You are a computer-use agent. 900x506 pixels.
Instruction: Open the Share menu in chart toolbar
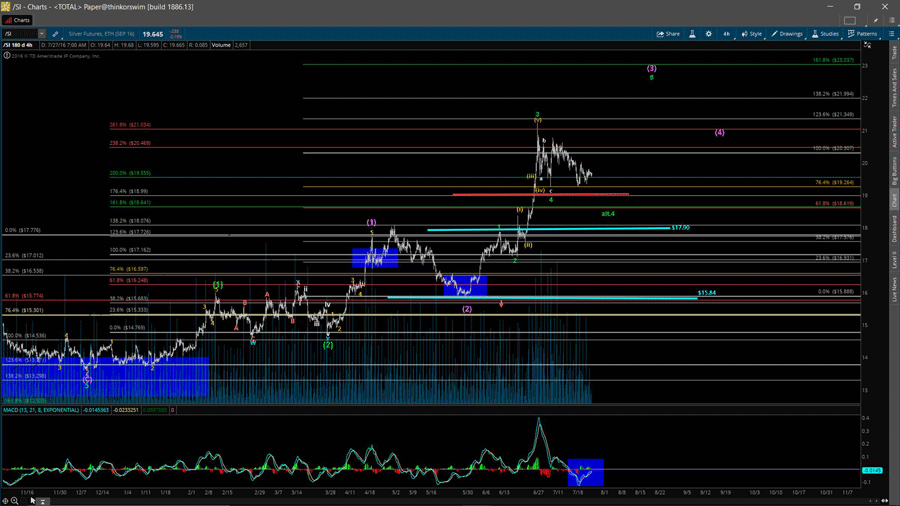[668, 34]
